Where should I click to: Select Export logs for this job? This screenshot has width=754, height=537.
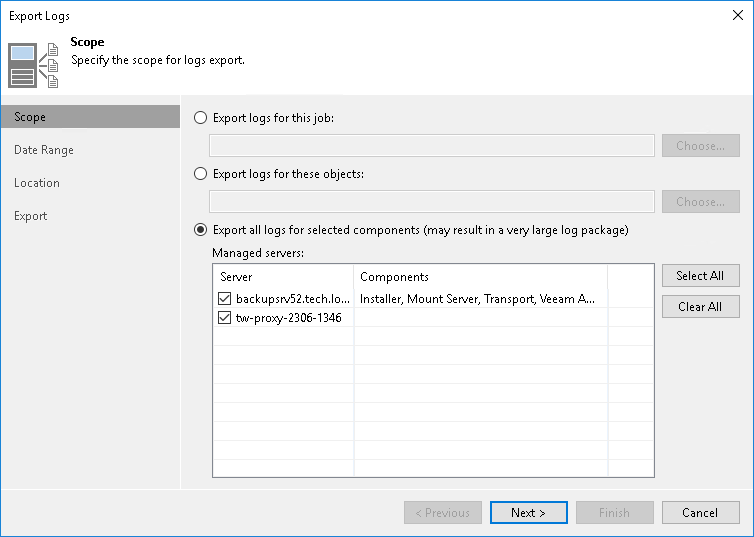pyautogui.click(x=201, y=118)
